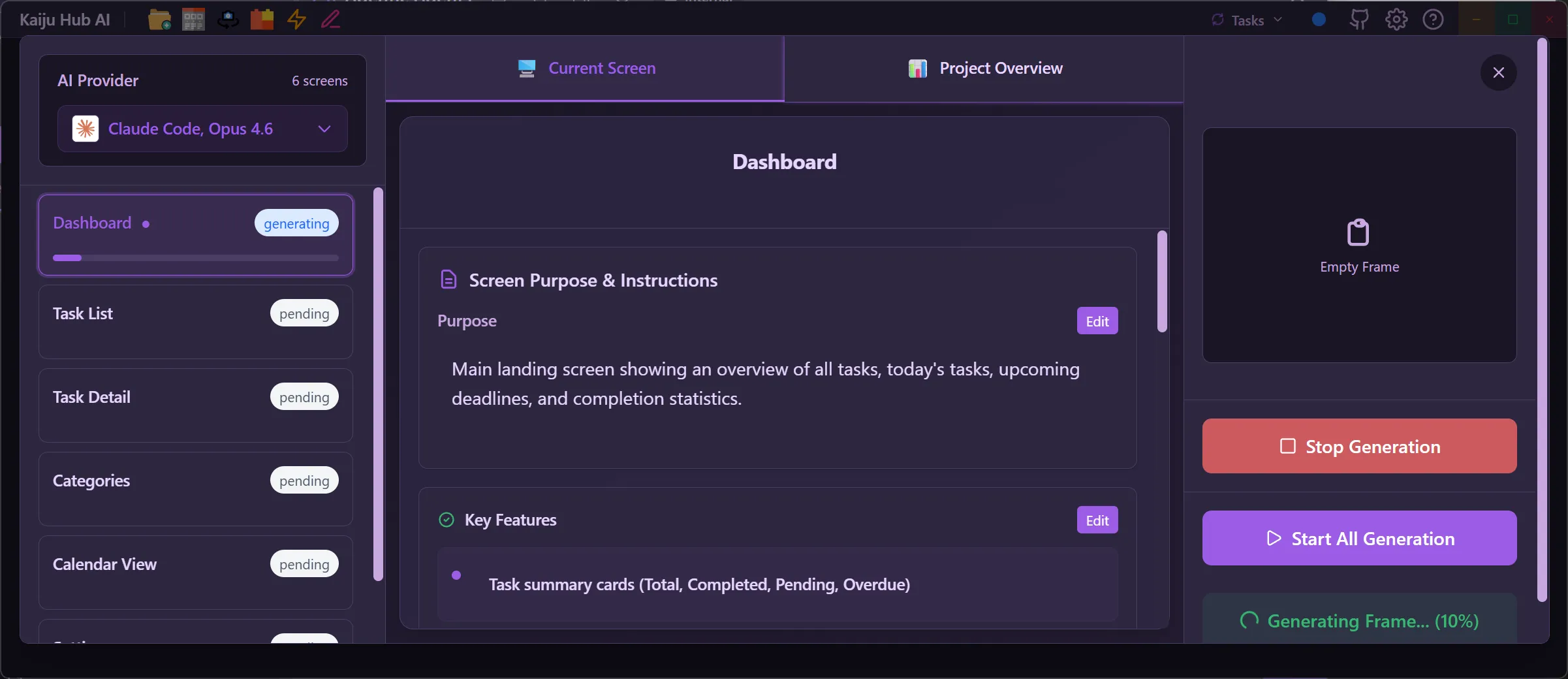Screen dimensions: 1568x679
Task: Click the folder with plus icon in top toolbar
Action: [x=159, y=20]
